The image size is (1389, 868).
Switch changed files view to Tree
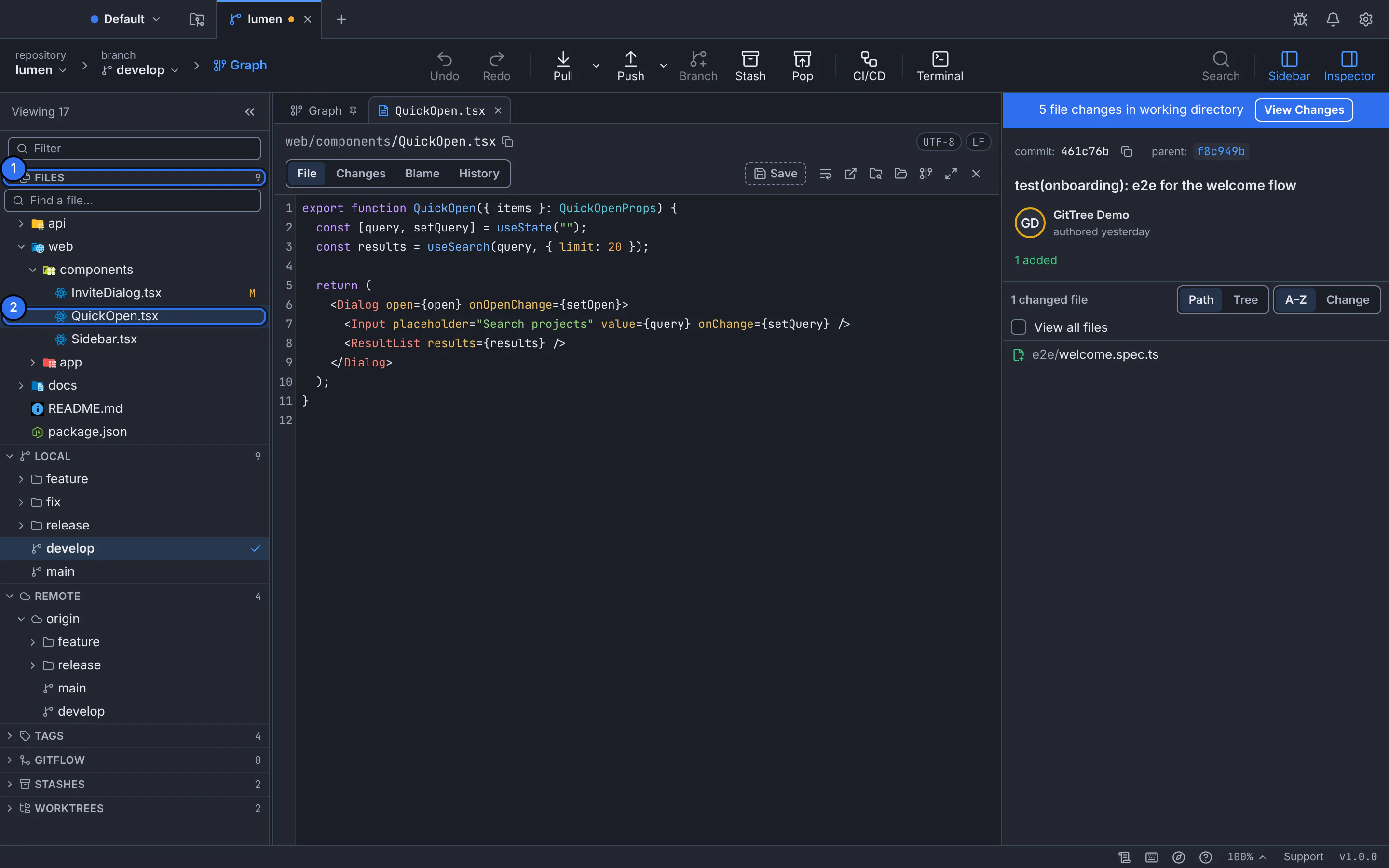[x=1245, y=299]
